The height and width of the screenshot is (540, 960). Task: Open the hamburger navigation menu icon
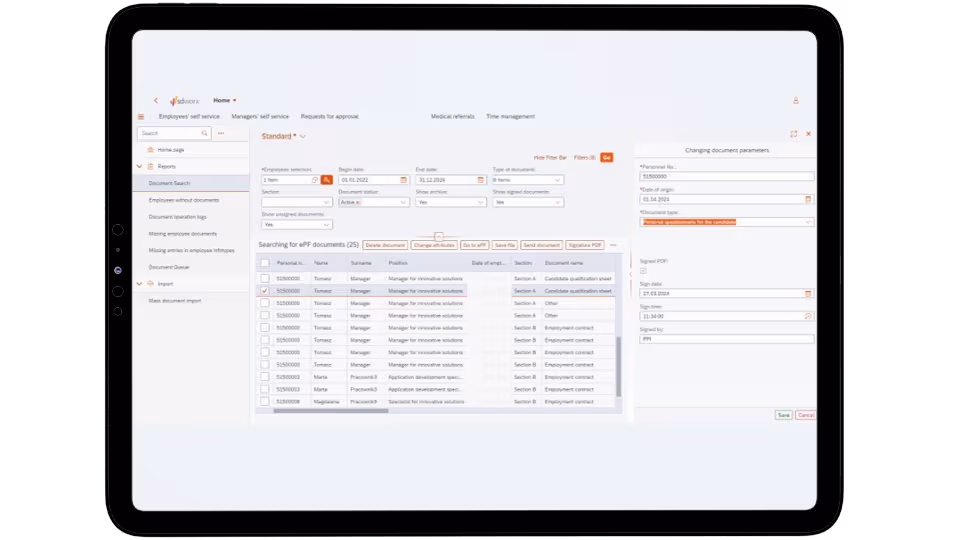[141, 116]
